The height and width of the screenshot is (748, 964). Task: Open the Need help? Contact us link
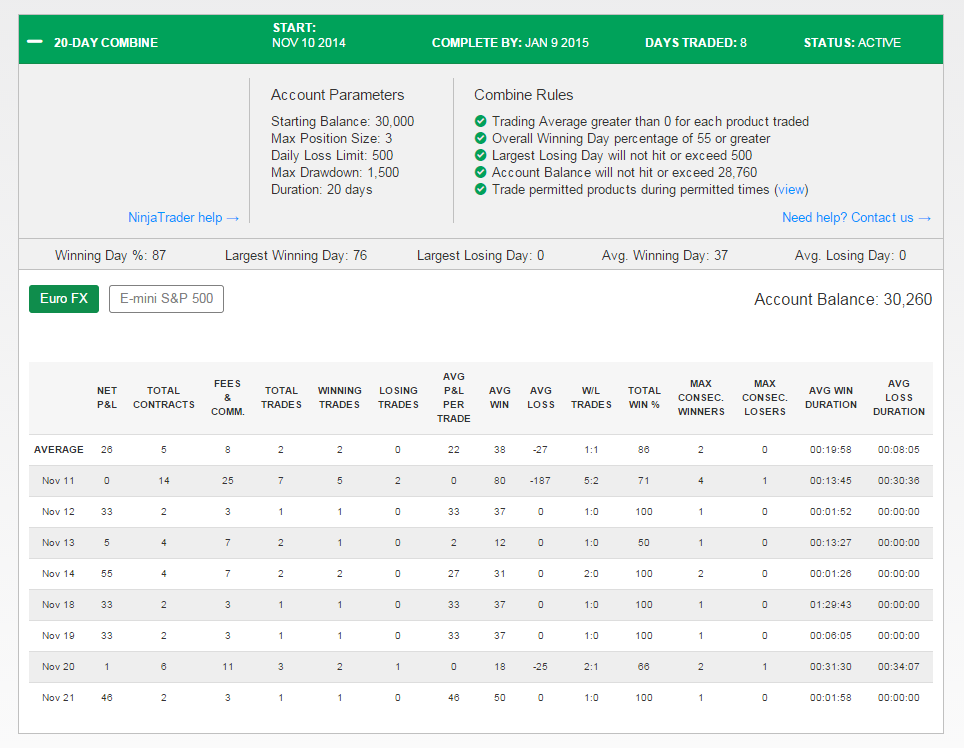tap(856, 217)
